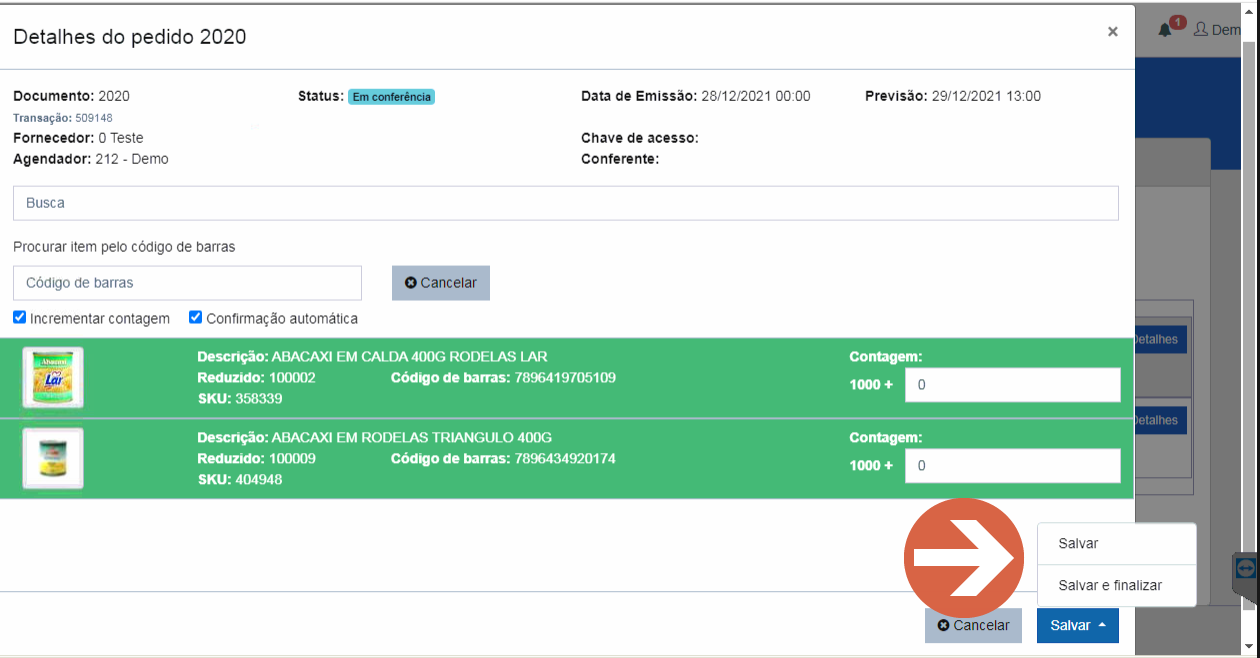Viewport: 1260px width, 658px height.
Task: Open the ABACAXI EM RODELAS TRIANGULO thumbnail
Action: (x=53, y=459)
